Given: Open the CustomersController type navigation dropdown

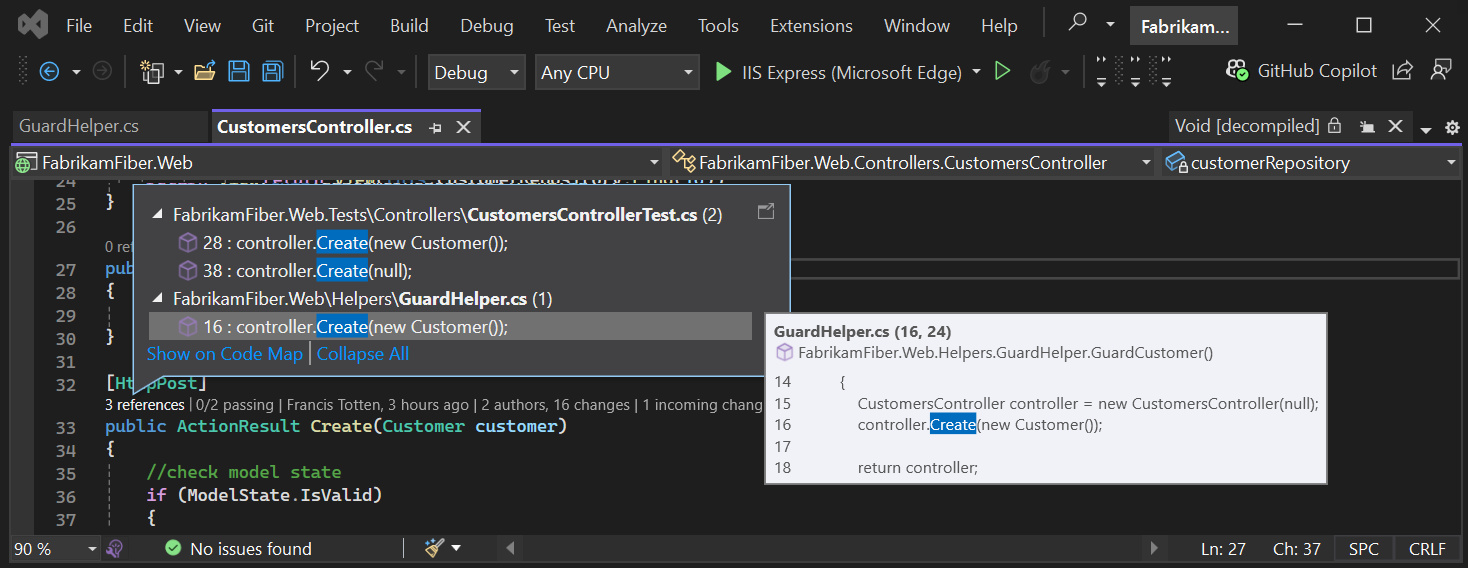Looking at the screenshot, I should click(x=913, y=163).
